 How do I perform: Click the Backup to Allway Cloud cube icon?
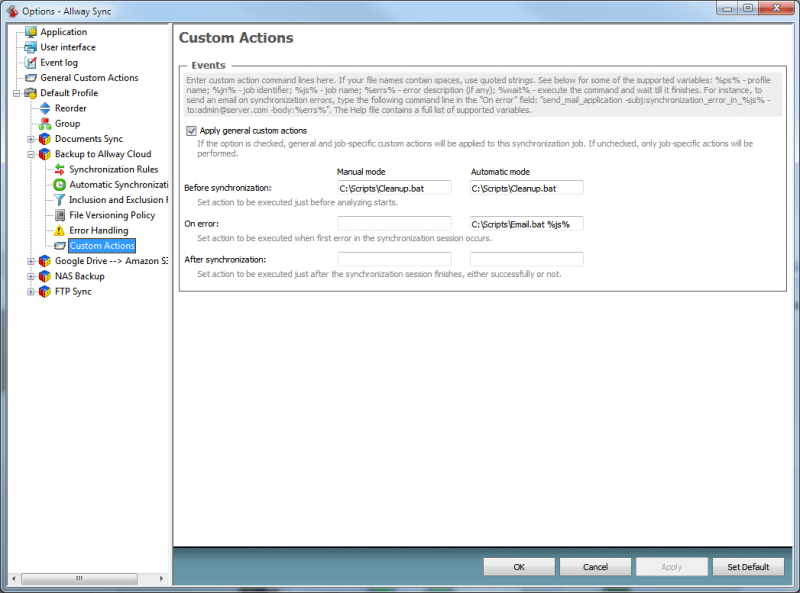coord(45,154)
